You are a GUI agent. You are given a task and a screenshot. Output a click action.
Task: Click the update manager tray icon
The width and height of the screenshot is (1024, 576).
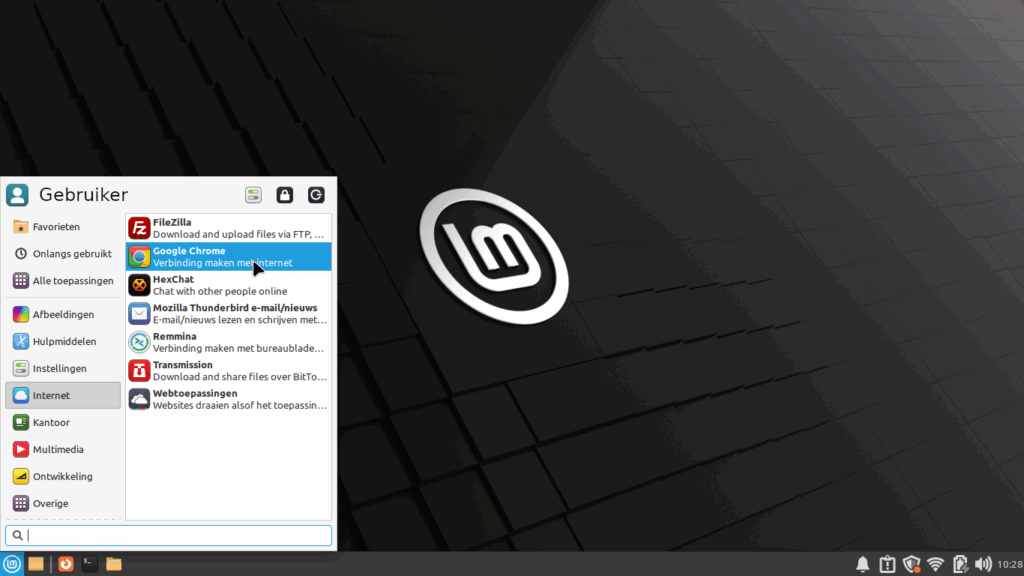[x=887, y=564]
